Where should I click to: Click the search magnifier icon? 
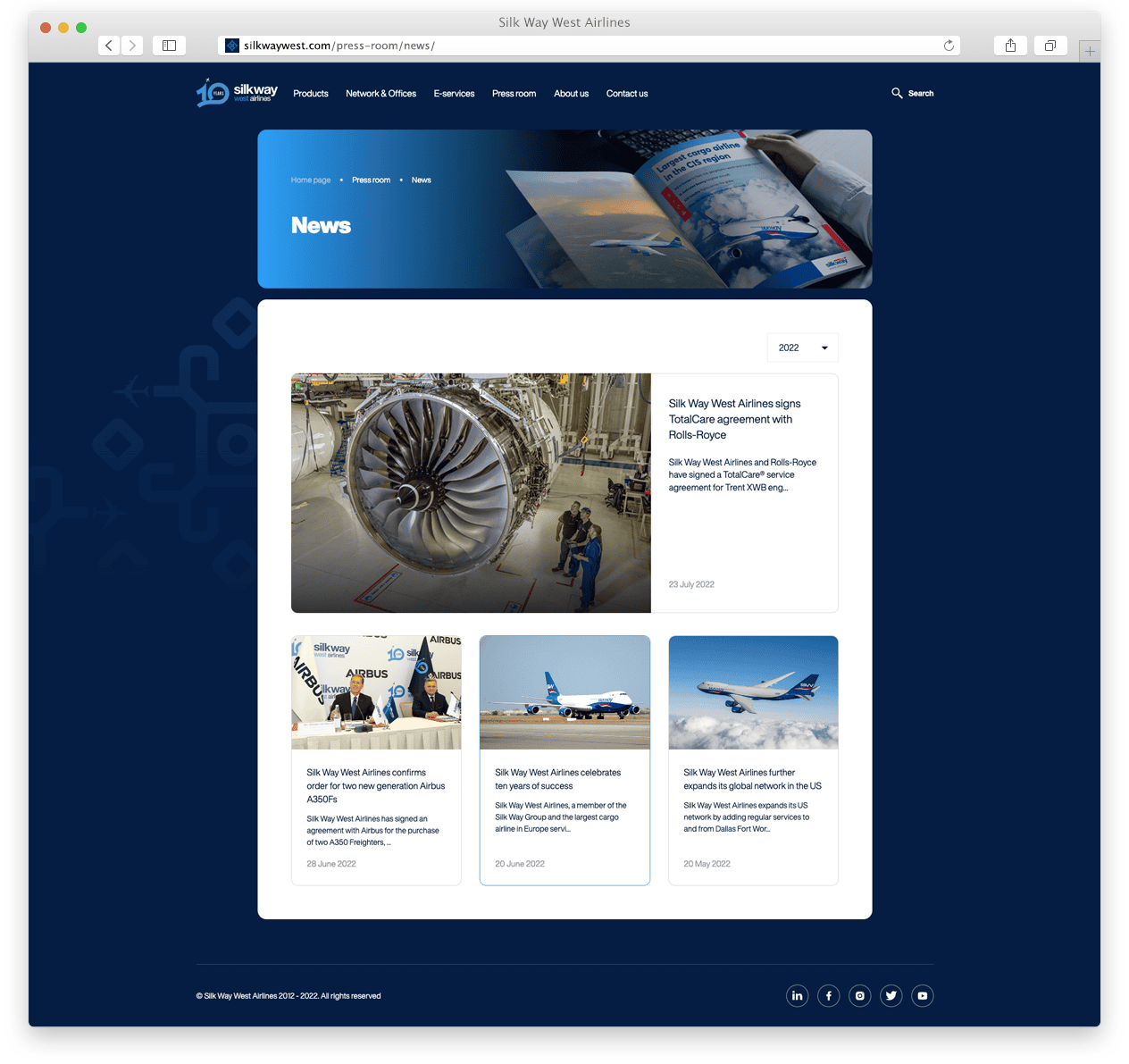click(897, 93)
